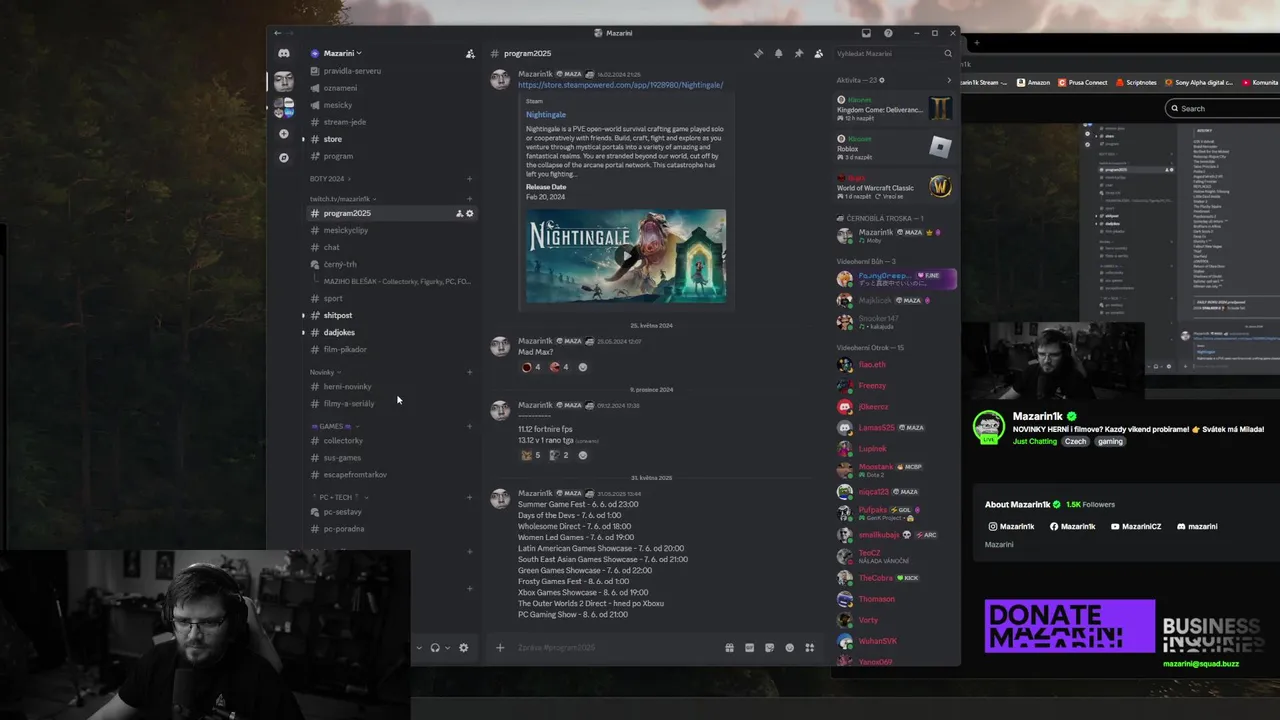The image size is (1280, 720).
Task: Open the Amazon bookmark in browser
Action: 1033,83
